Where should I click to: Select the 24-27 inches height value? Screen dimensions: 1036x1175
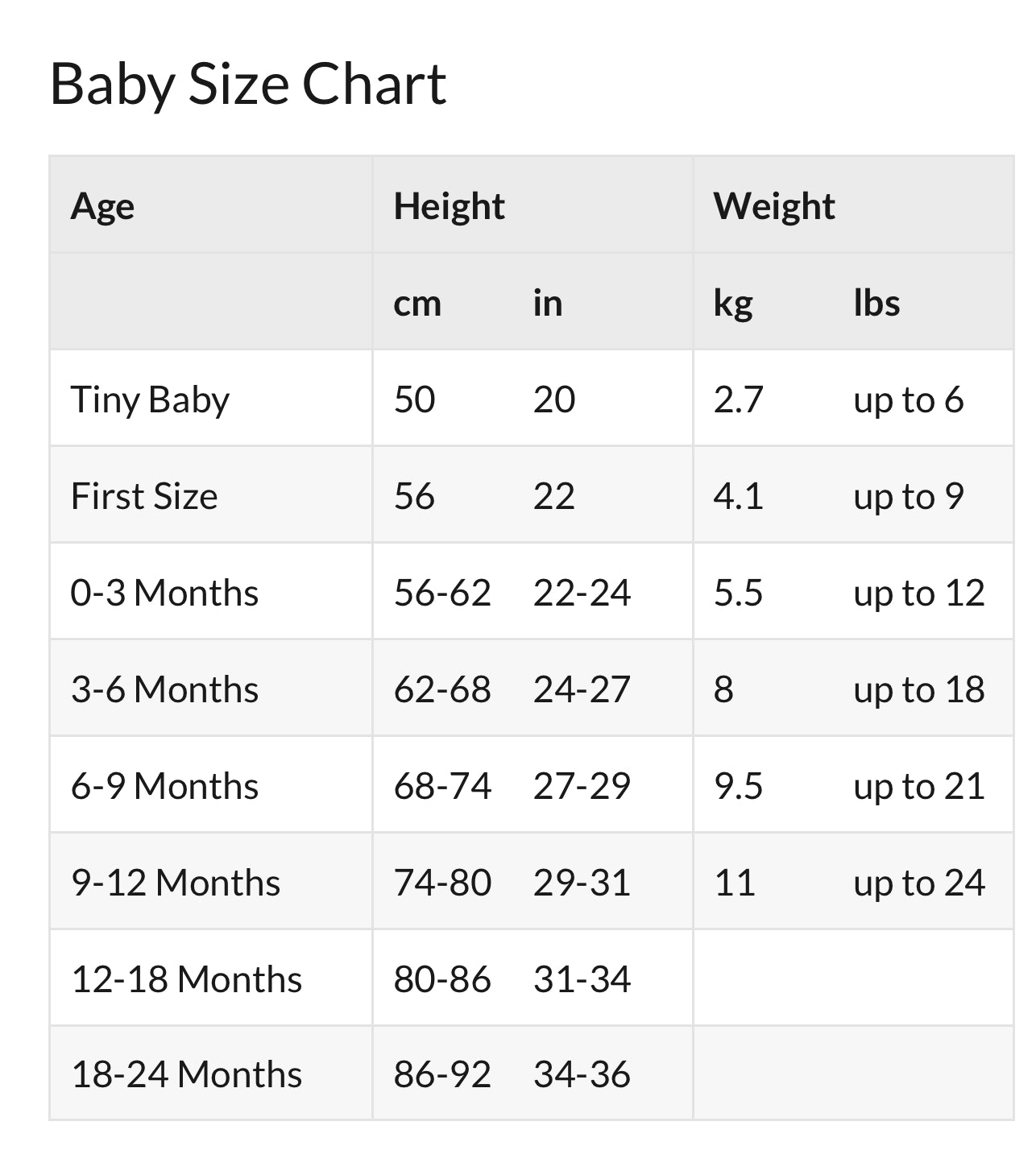(582, 689)
